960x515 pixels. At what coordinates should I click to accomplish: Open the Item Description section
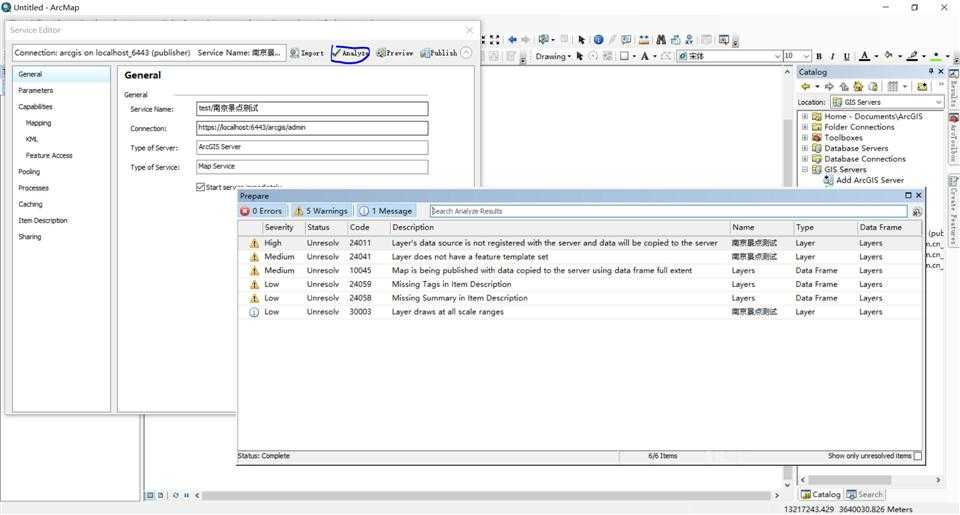(43, 220)
